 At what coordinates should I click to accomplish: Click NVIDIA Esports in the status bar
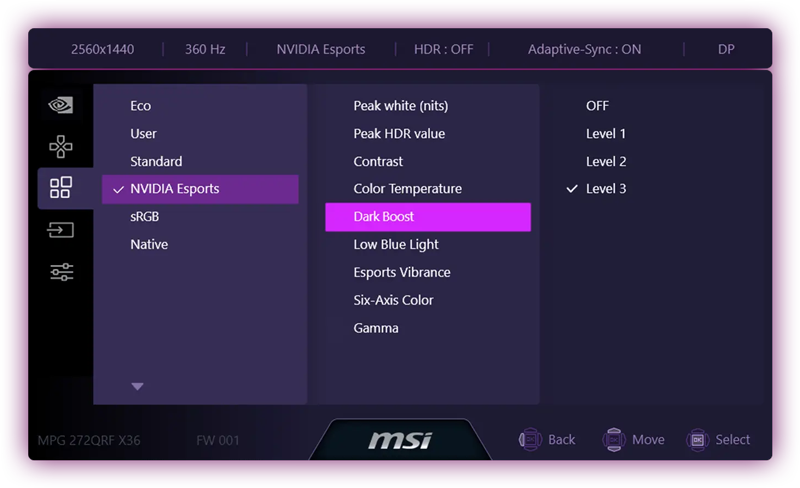pyautogui.click(x=321, y=50)
